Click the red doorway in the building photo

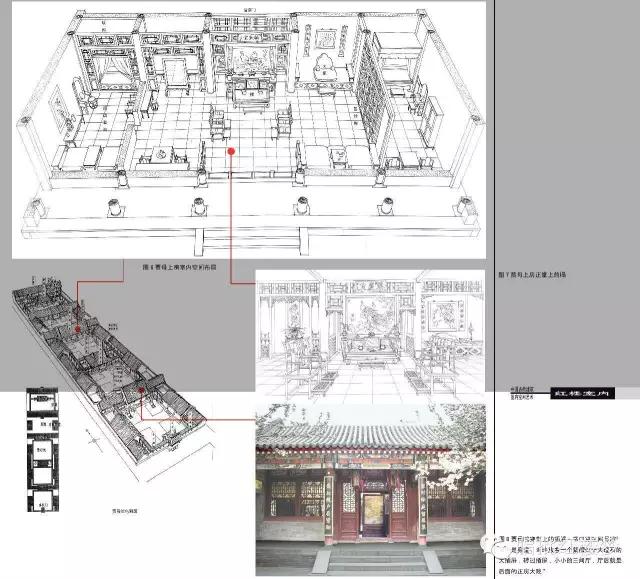tap(376, 510)
